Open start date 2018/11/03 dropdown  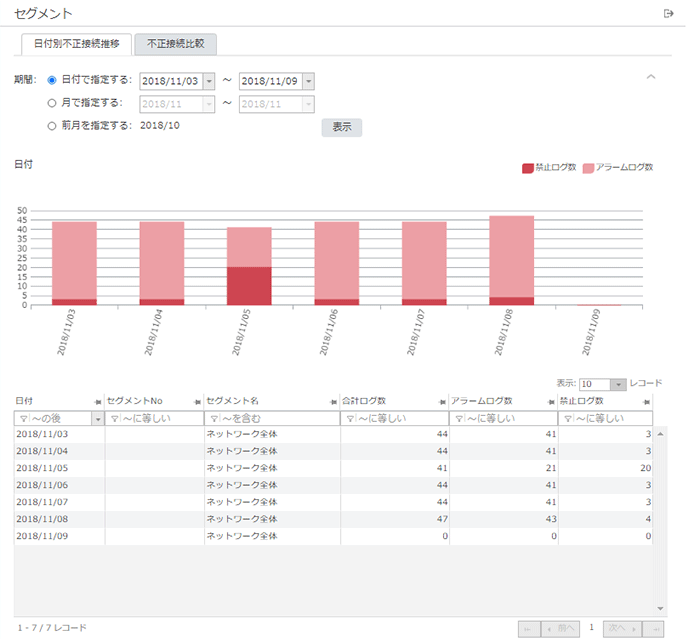click(209, 81)
